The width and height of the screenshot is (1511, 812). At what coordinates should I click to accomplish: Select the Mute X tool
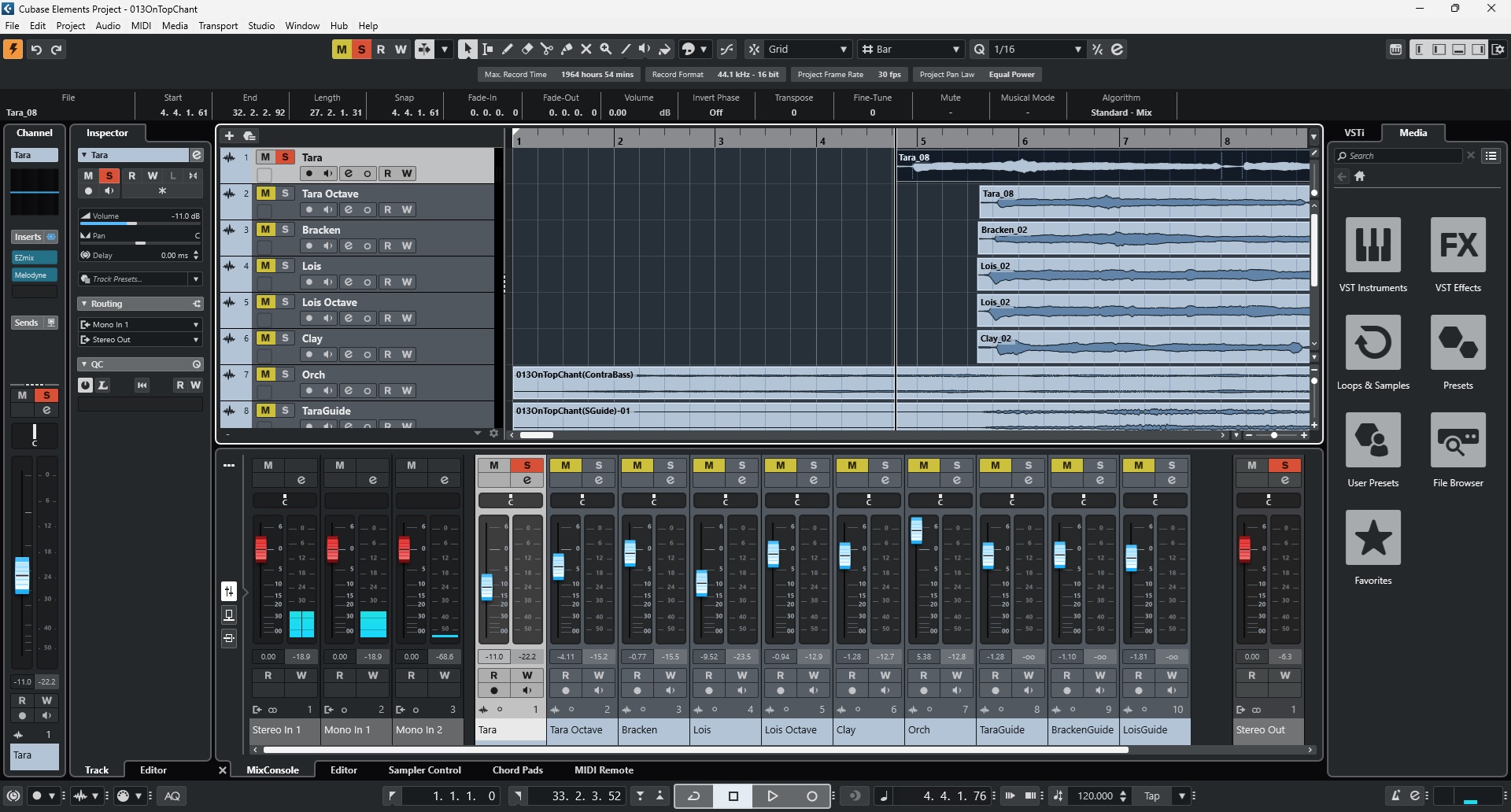tap(586, 50)
